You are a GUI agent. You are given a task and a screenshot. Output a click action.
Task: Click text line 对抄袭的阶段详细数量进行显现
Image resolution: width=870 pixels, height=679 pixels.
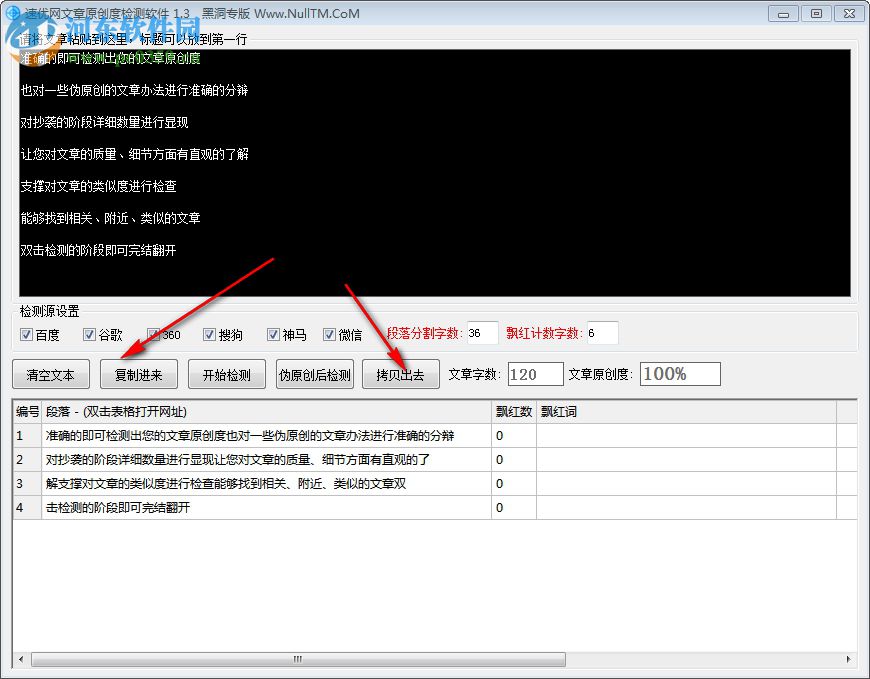104,123
